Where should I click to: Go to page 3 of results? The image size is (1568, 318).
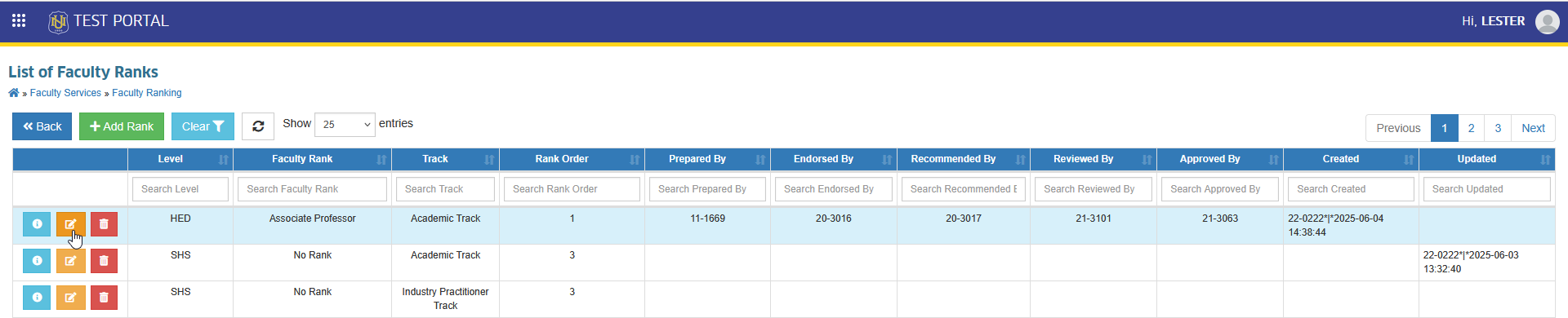1498,128
